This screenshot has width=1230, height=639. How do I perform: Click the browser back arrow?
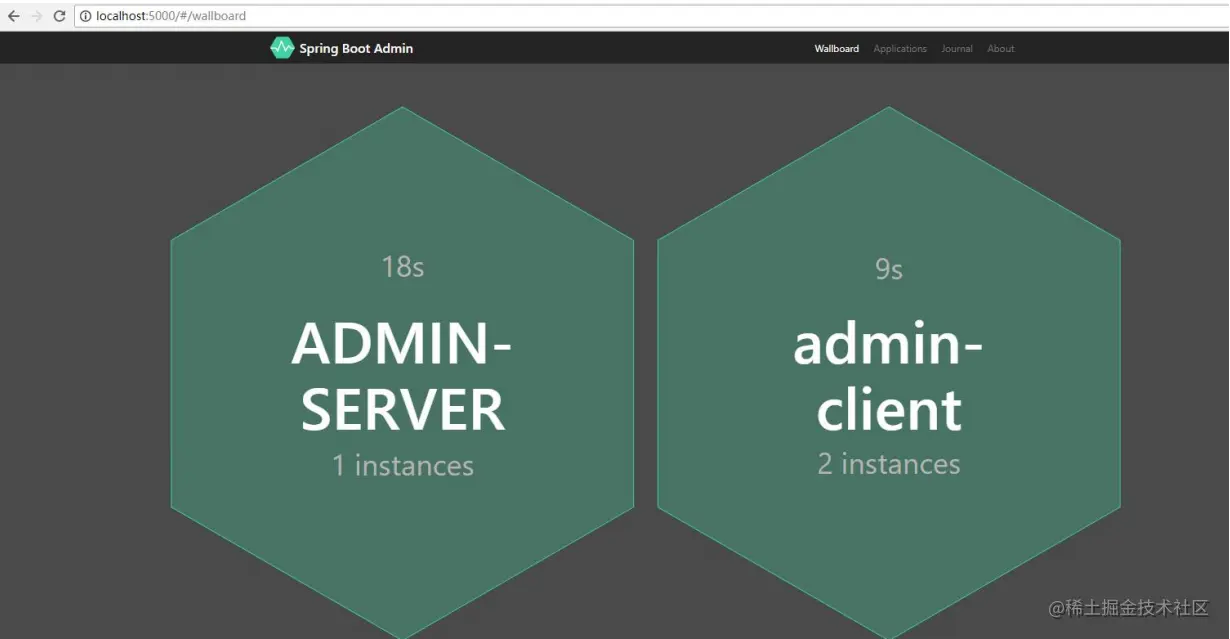[x=14, y=16]
